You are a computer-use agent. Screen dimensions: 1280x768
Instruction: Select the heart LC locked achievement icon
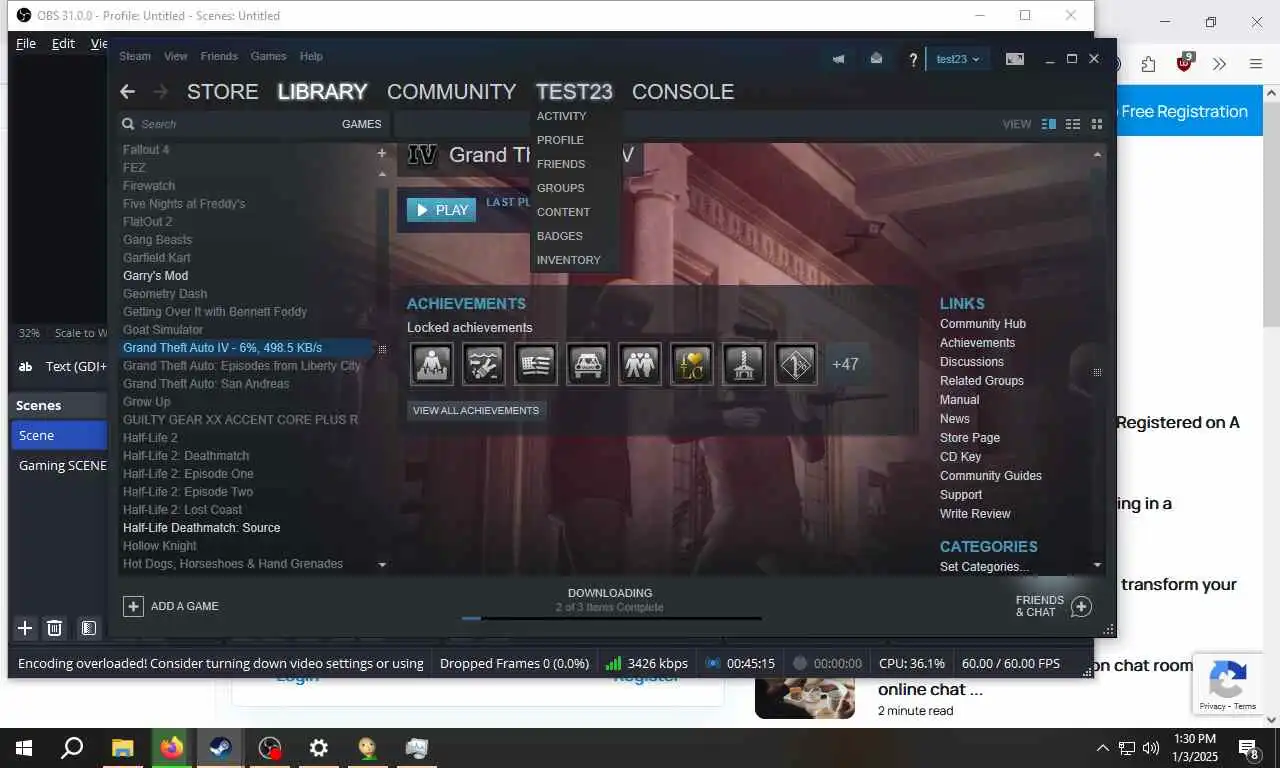[x=692, y=364]
